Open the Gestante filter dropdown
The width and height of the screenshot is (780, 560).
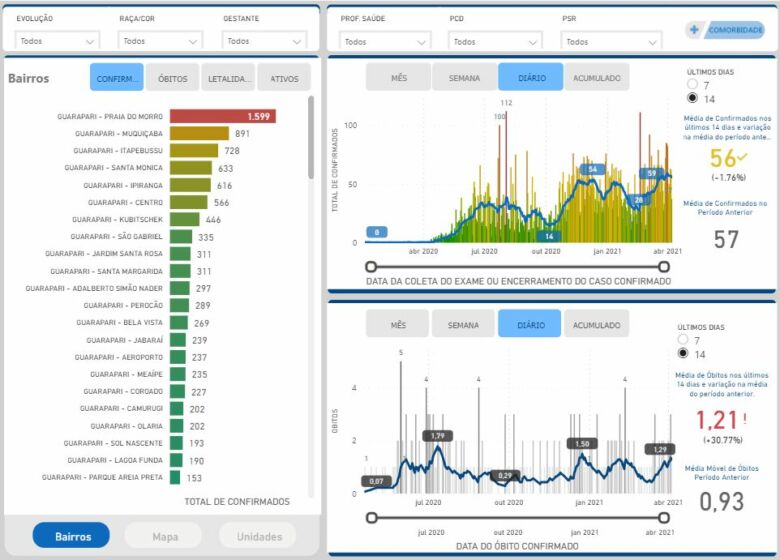tap(263, 41)
